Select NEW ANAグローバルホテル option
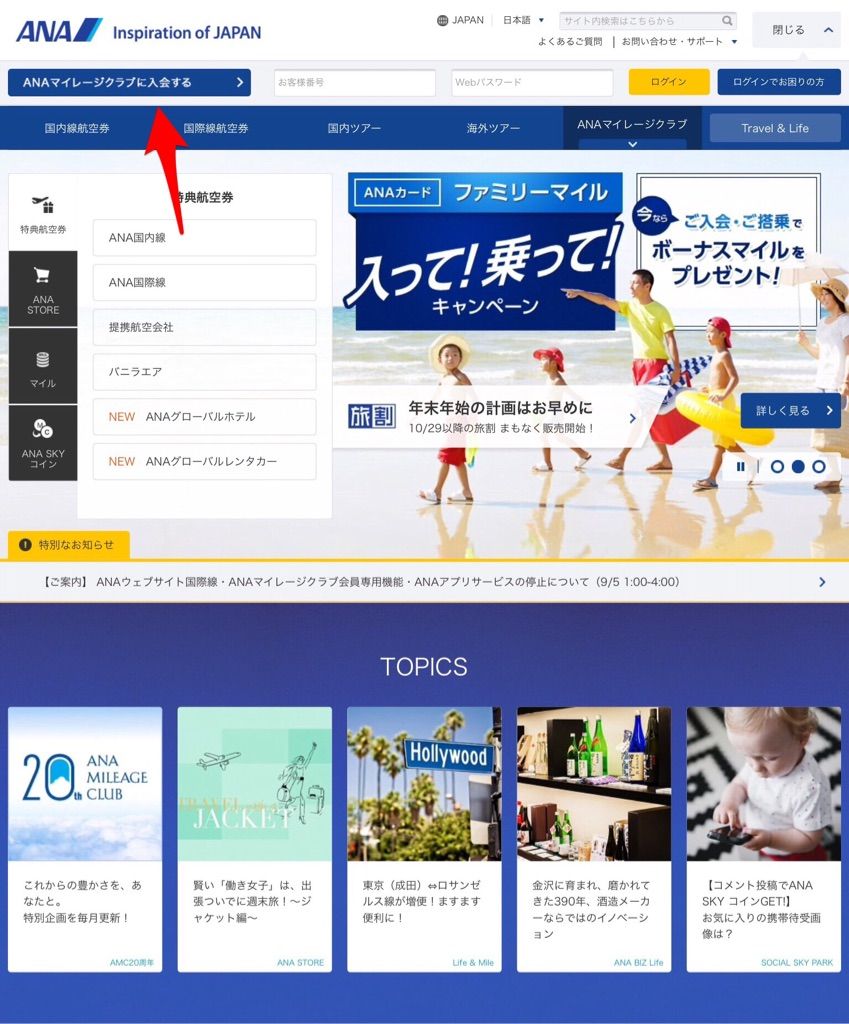 coord(204,417)
